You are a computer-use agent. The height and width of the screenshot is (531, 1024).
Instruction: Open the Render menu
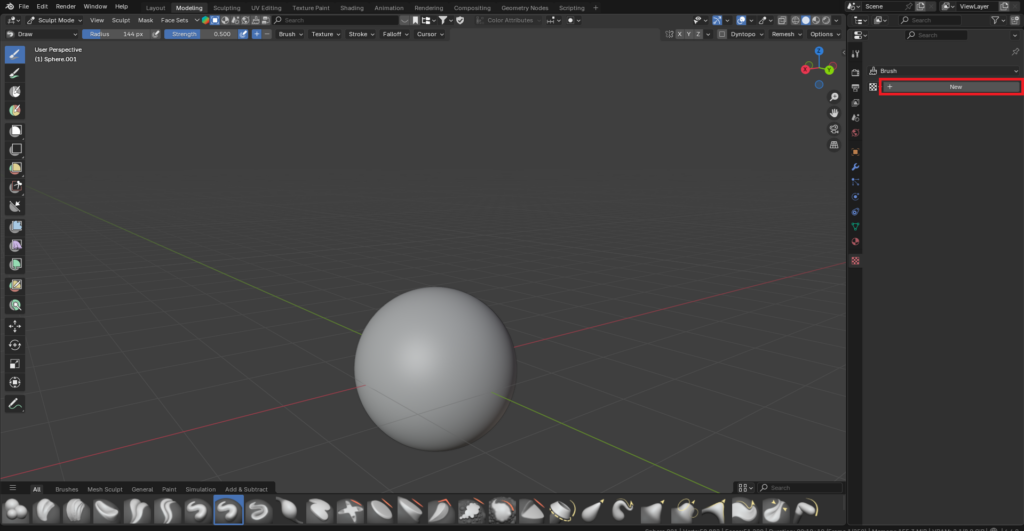tap(65, 7)
